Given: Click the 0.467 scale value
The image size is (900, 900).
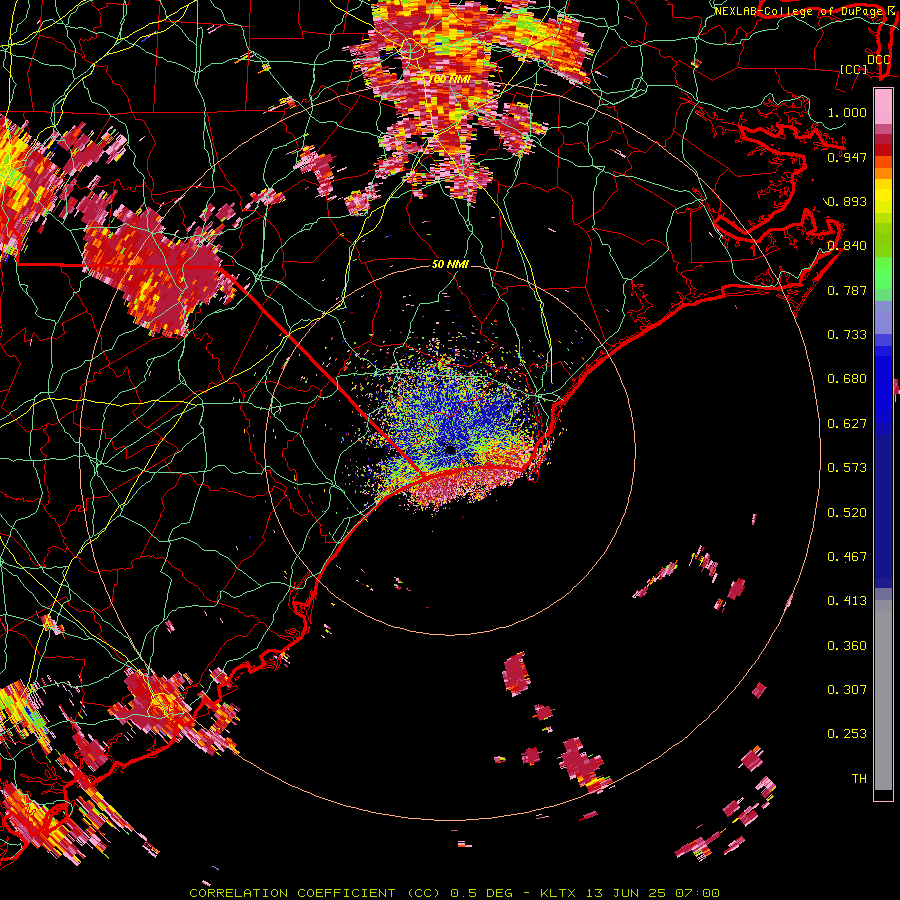Looking at the screenshot, I should pos(847,557).
